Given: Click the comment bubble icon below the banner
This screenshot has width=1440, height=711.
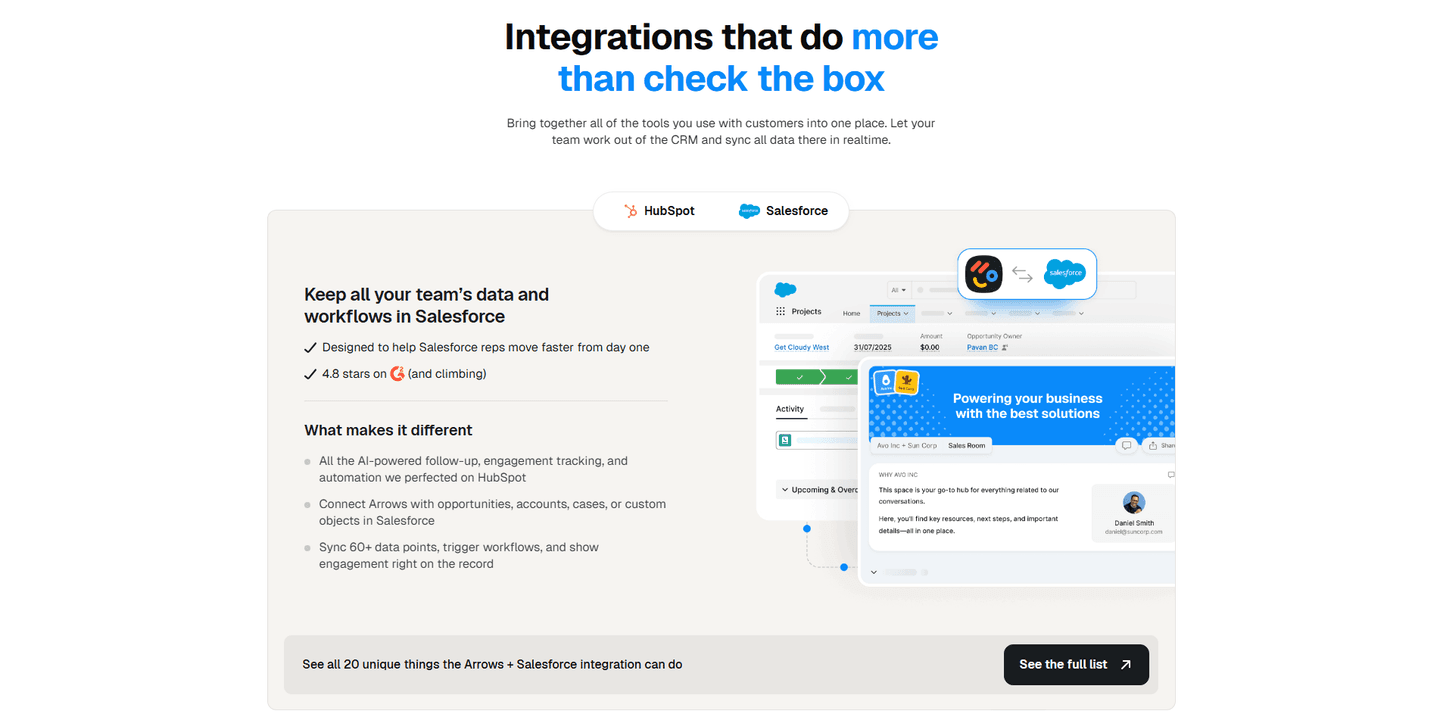Looking at the screenshot, I should pyautogui.click(x=1126, y=445).
